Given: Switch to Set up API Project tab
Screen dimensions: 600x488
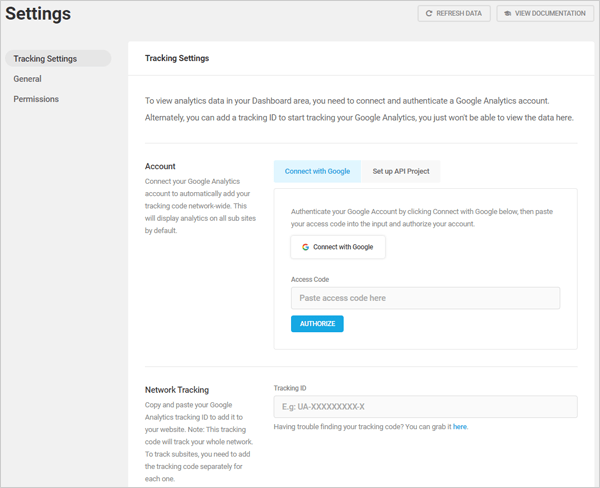Looking at the screenshot, I should coord(401,171).
